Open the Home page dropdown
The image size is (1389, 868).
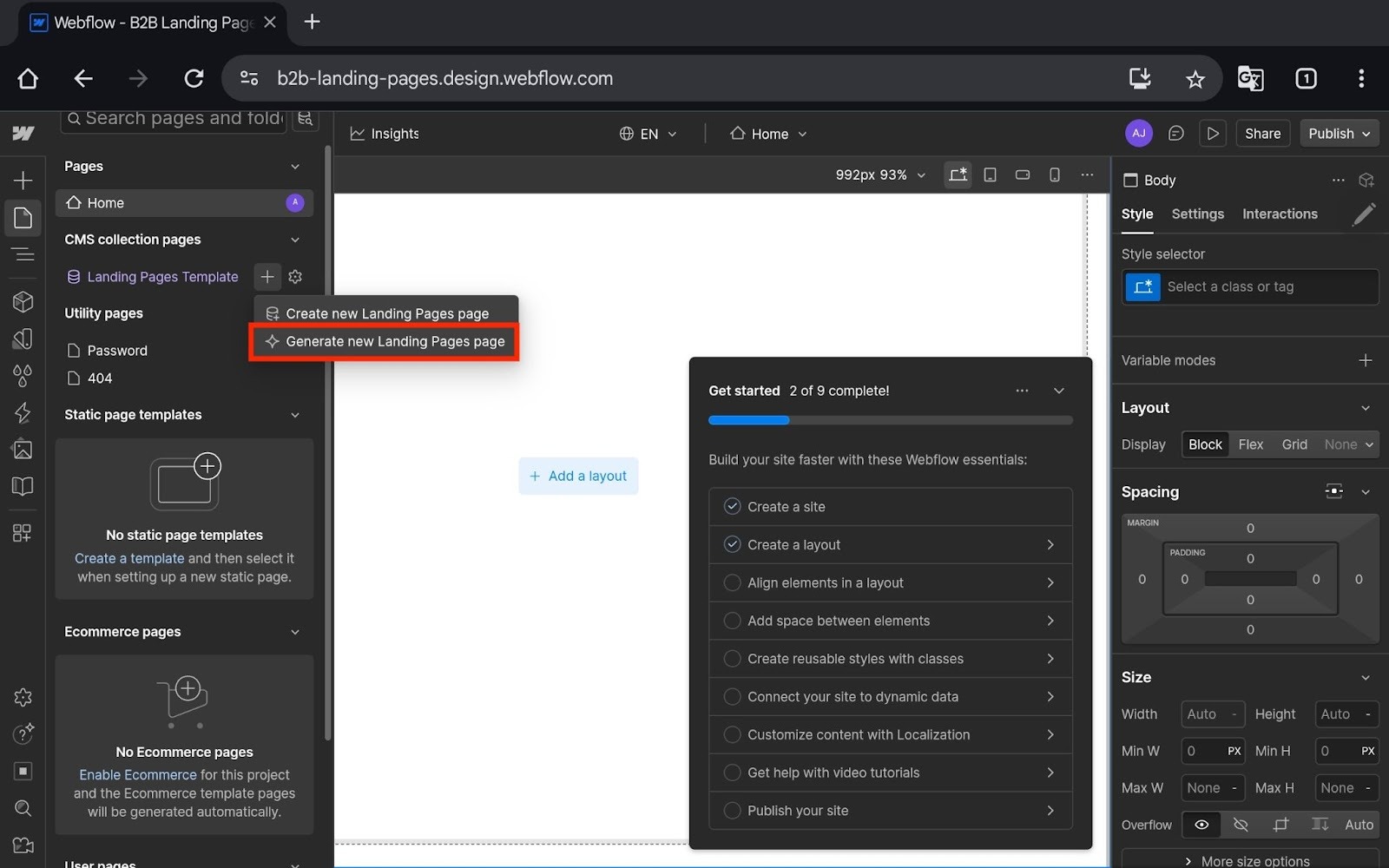pyautogui.click(x=768, y=134)
